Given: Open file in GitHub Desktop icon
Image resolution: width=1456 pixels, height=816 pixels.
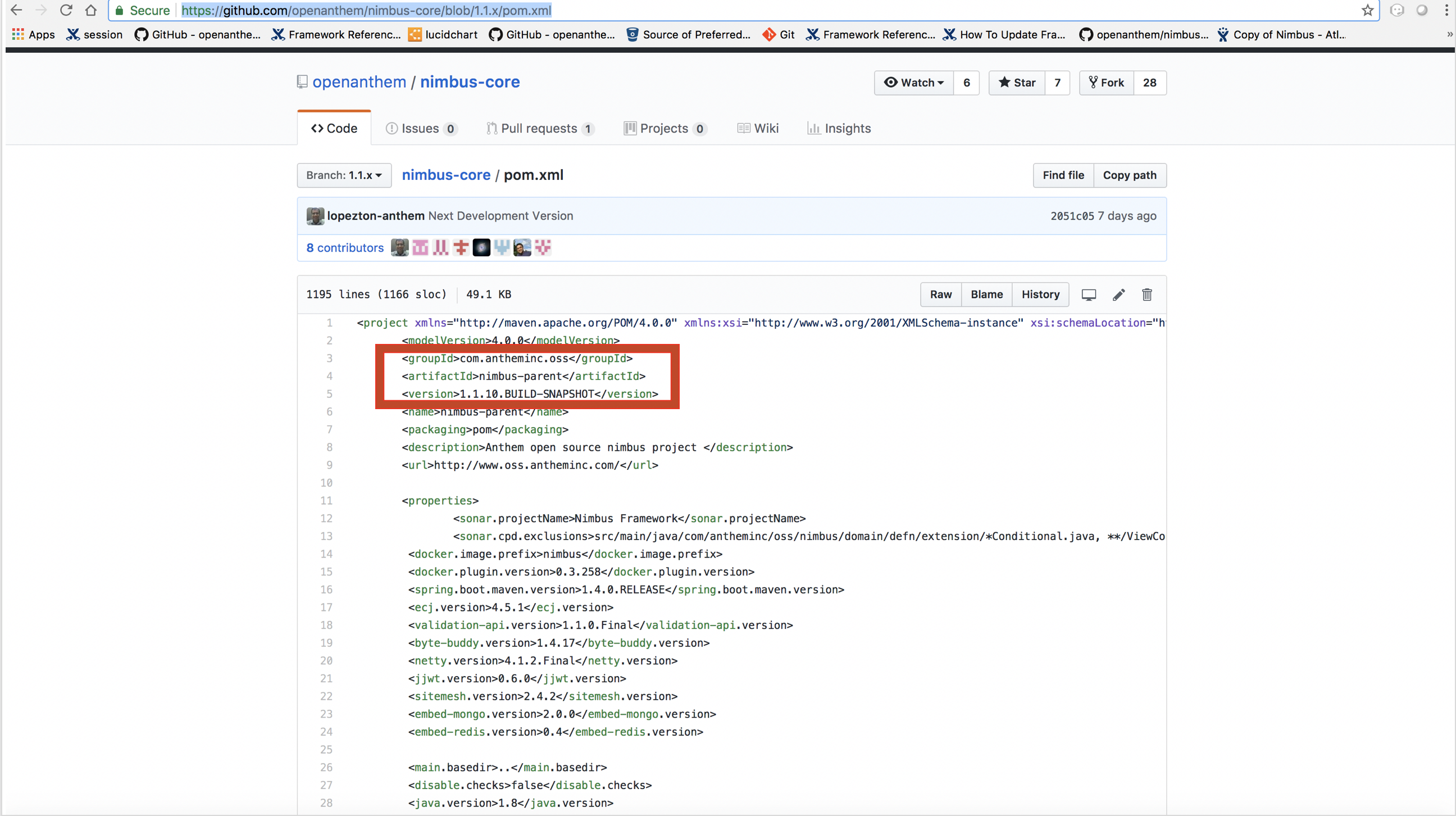Looking at the screenshot, I should pos(1089,294).
